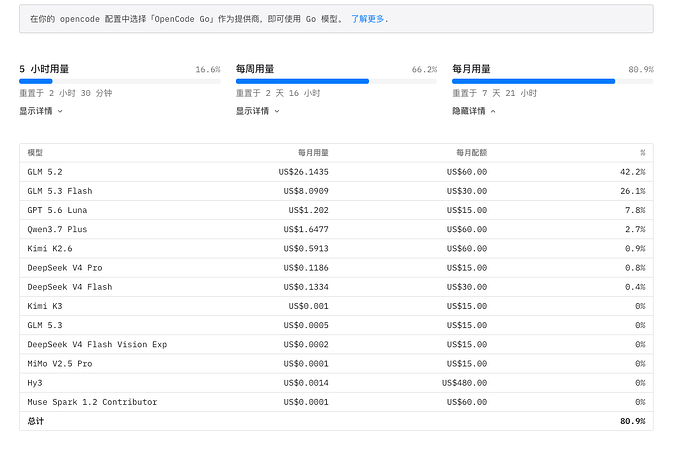This screenshot has height=454, width=690.
Task: Click usage value US$0.0002
Action: coord(306,344)
